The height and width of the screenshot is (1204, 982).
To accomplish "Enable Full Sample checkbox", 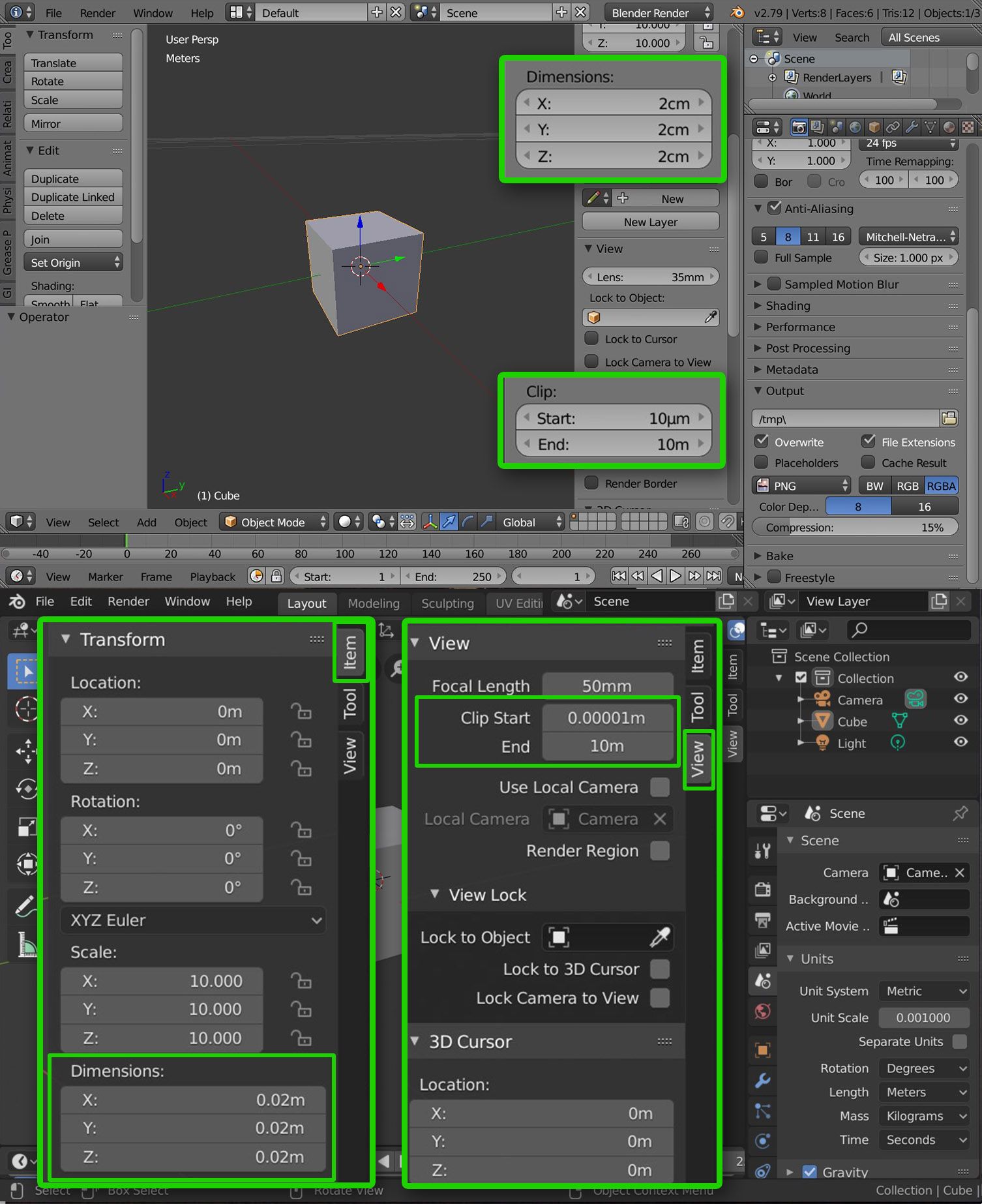I will 761,258.
